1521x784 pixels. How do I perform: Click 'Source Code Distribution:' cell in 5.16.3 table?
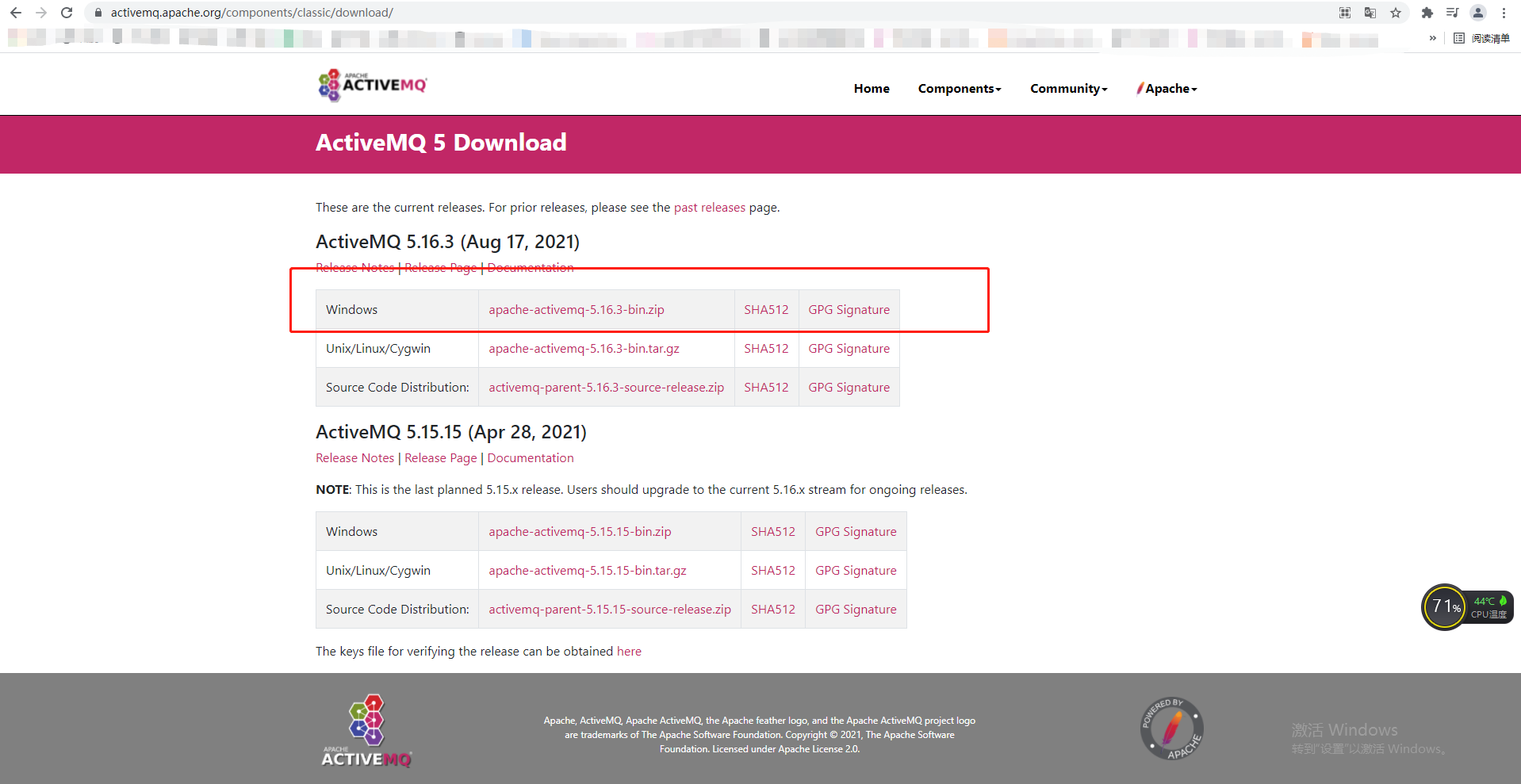click(397, 388)
